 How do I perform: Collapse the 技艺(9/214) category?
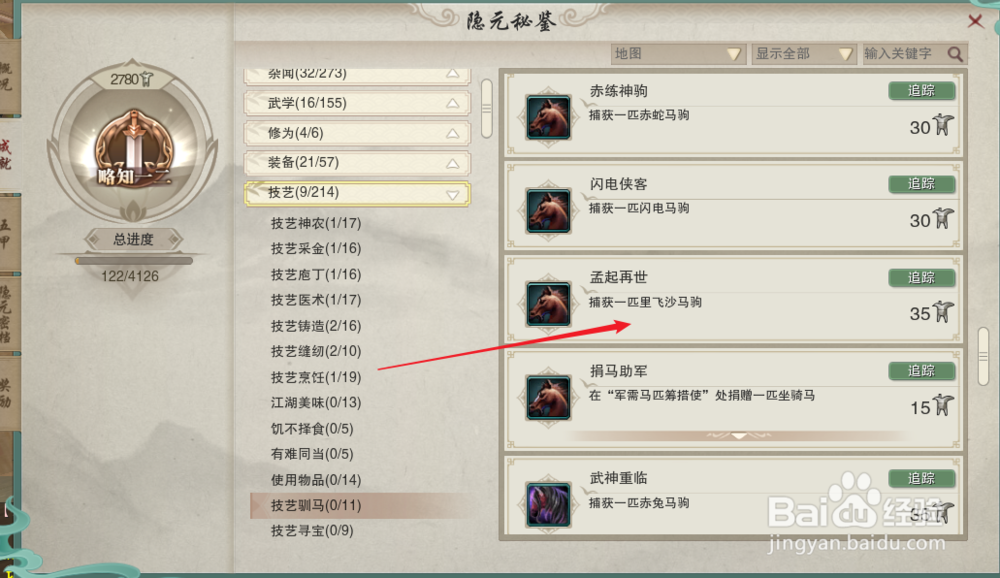pyautogui.click(x=357, y=193)
